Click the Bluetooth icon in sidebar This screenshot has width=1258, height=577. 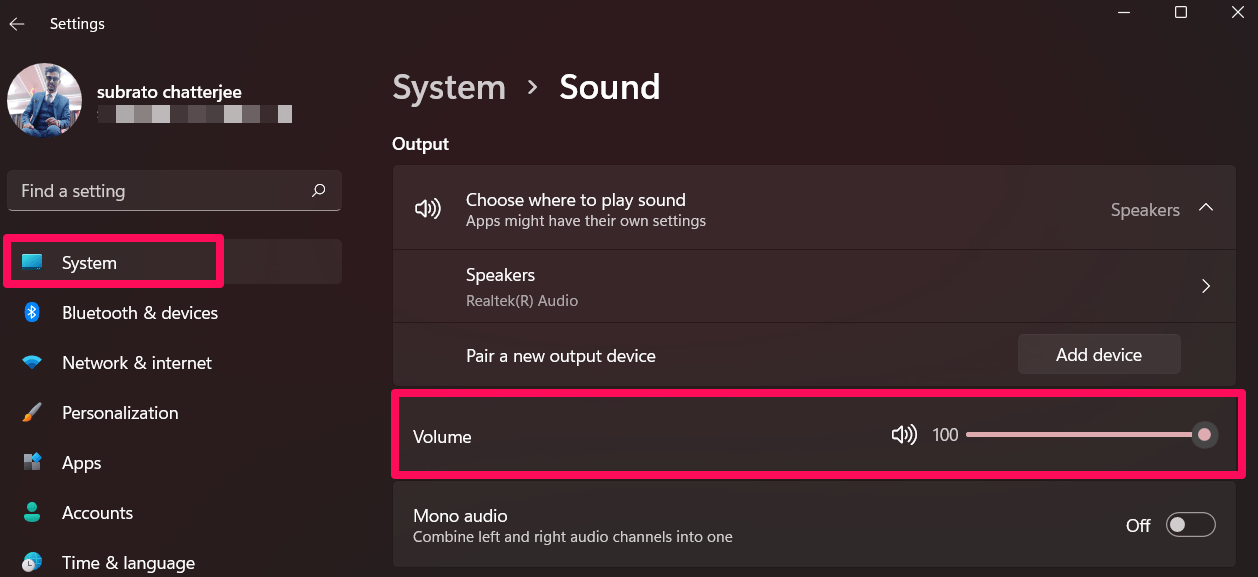32,313
